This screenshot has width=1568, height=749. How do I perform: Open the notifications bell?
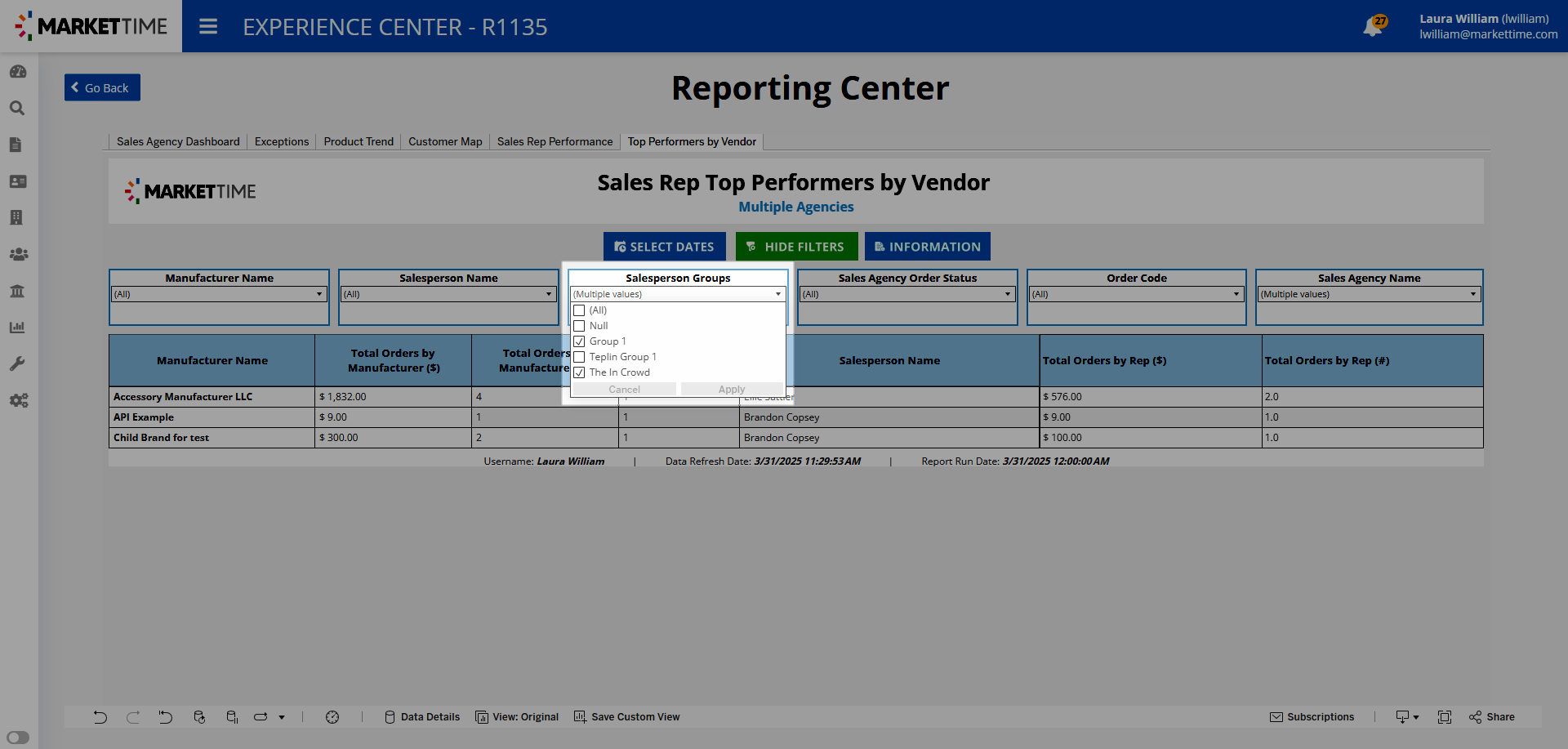(x=1374, y=26)
